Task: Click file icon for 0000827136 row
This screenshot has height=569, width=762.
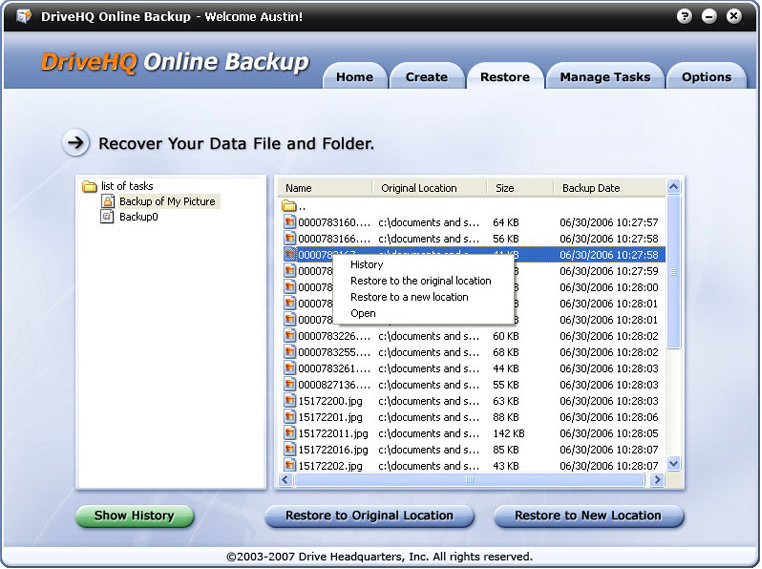Action: click(x=290, y=385)
